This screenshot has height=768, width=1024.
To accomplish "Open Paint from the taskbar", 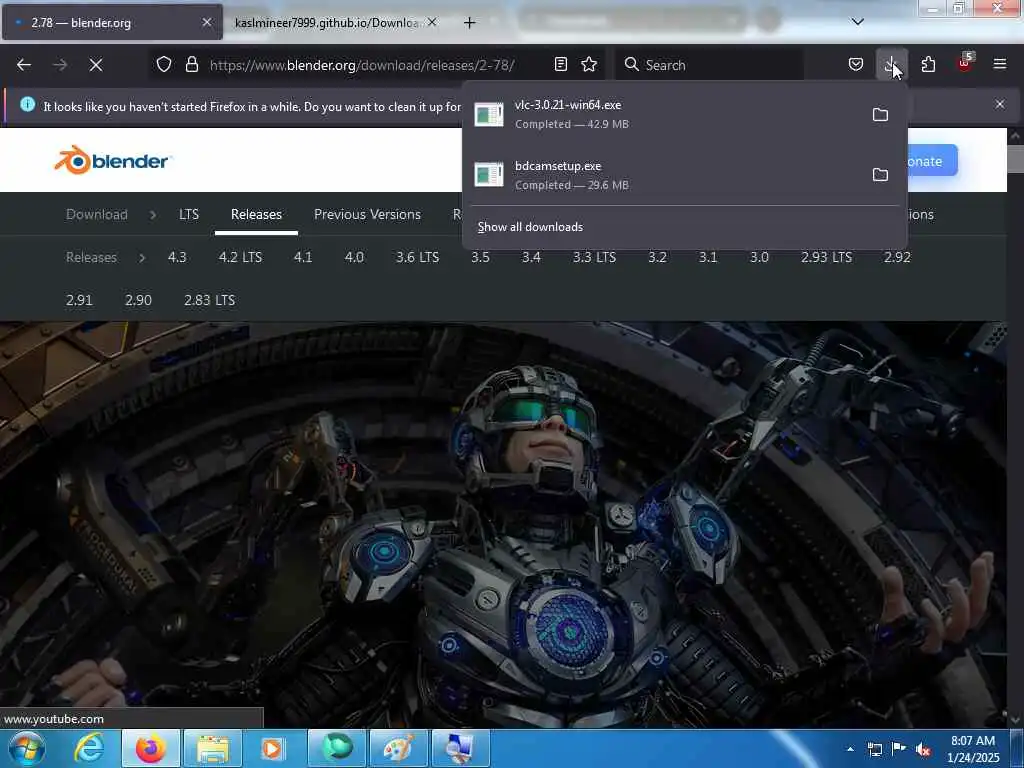I will (x=398, y=748).
